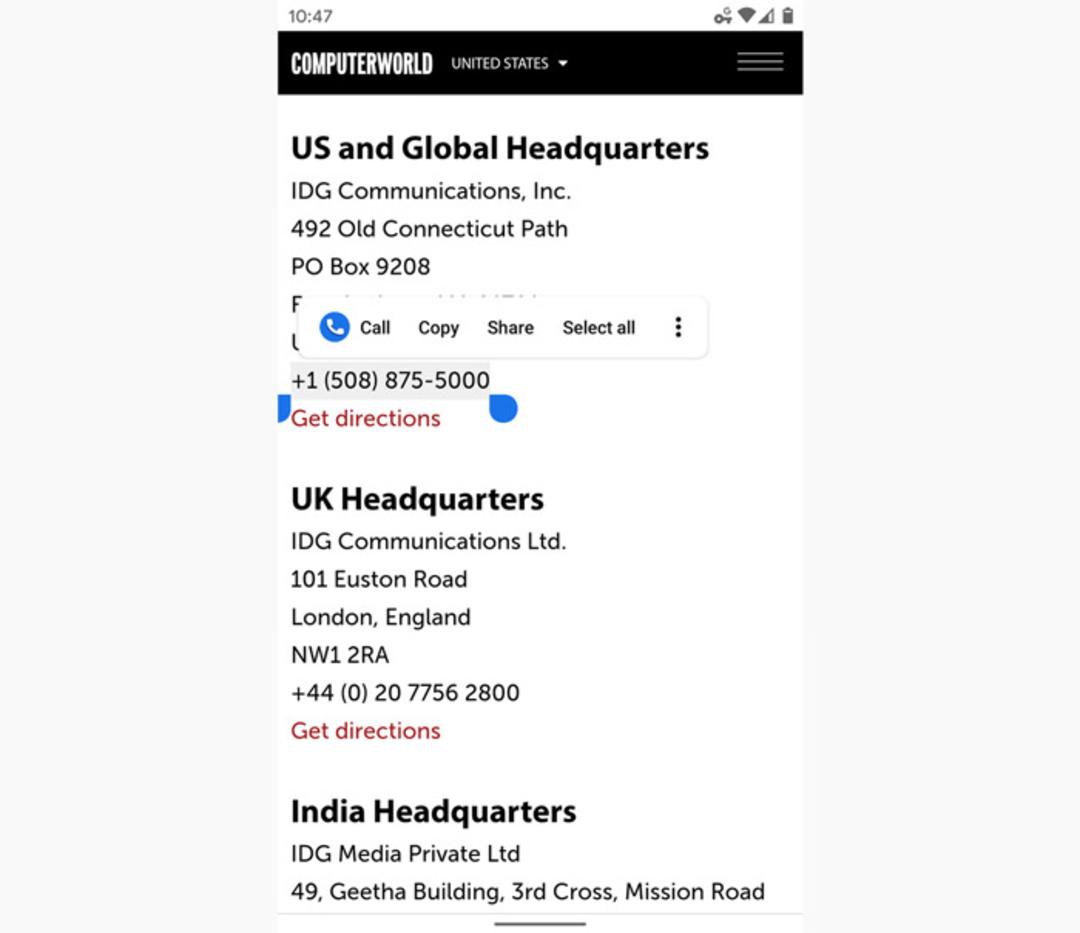Open the hamburger menu icon
Image resolution: width=1080 pixels, height=933 pixels.
pyautogui.click(x=760, y=62)
